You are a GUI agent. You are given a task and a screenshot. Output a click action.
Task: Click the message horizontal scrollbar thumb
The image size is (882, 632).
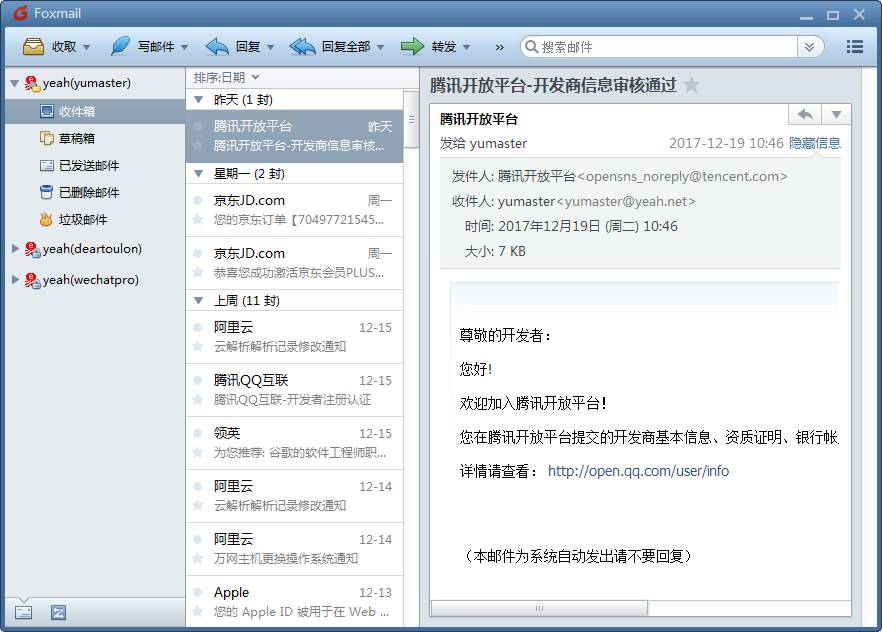539,608
